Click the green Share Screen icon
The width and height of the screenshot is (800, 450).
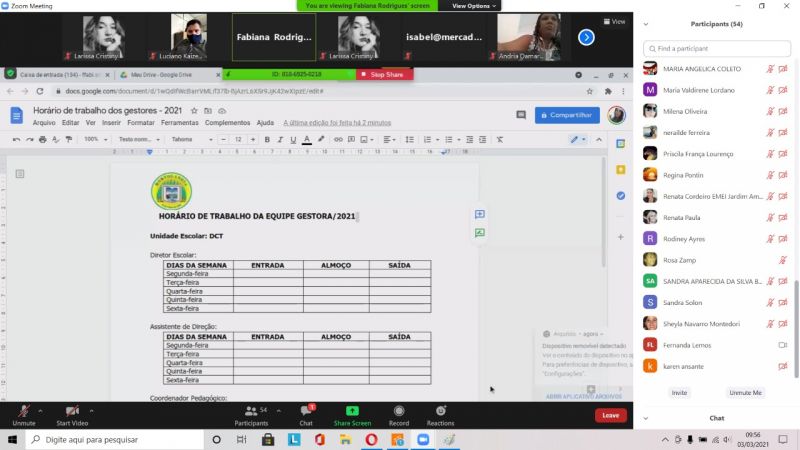click(x=353, y=411)
